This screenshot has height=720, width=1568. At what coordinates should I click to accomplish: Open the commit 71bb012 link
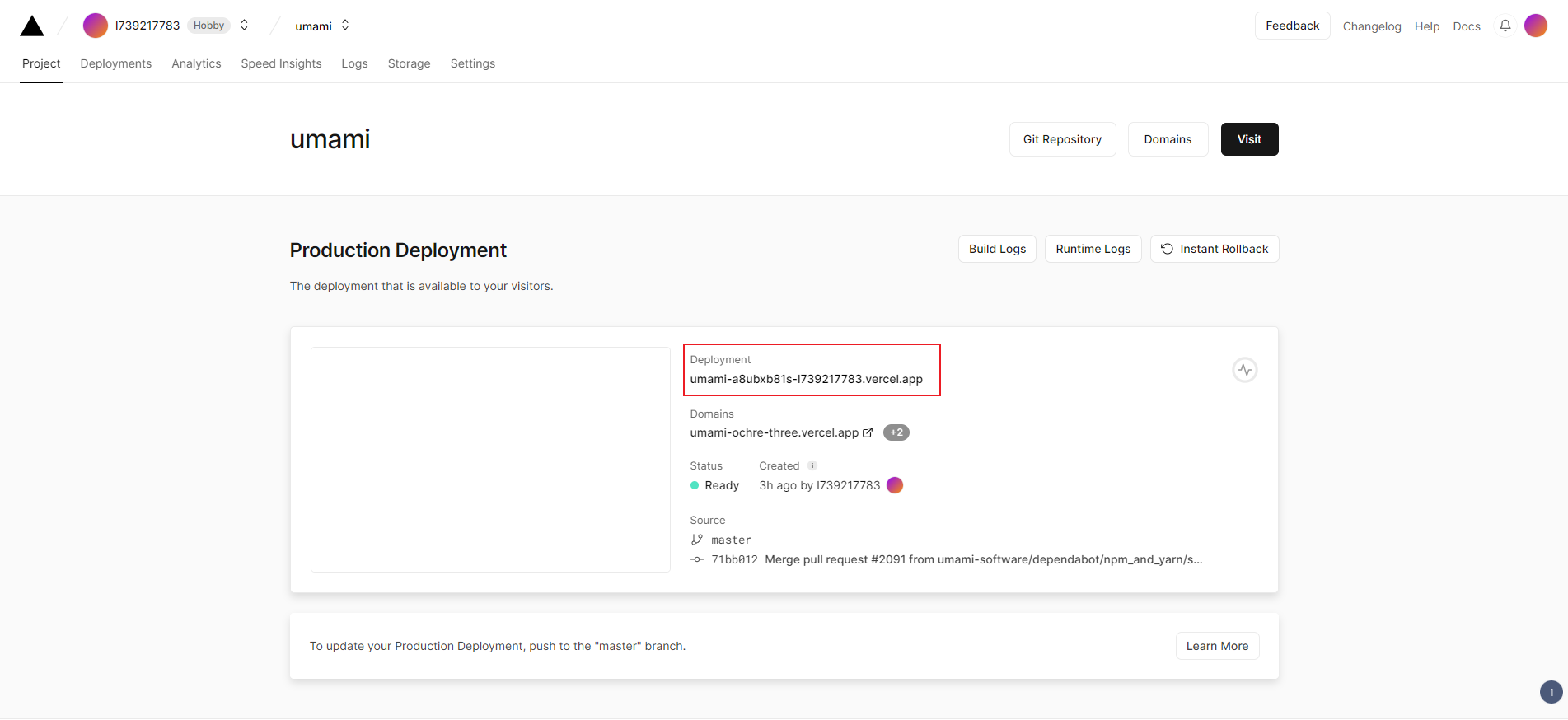point(735,559)
